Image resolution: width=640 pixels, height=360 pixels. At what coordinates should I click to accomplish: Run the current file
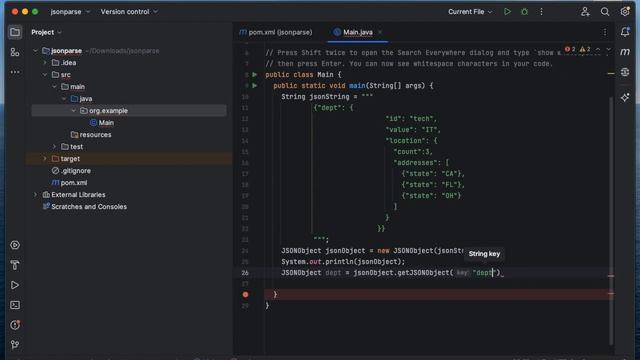click(507, 12)
